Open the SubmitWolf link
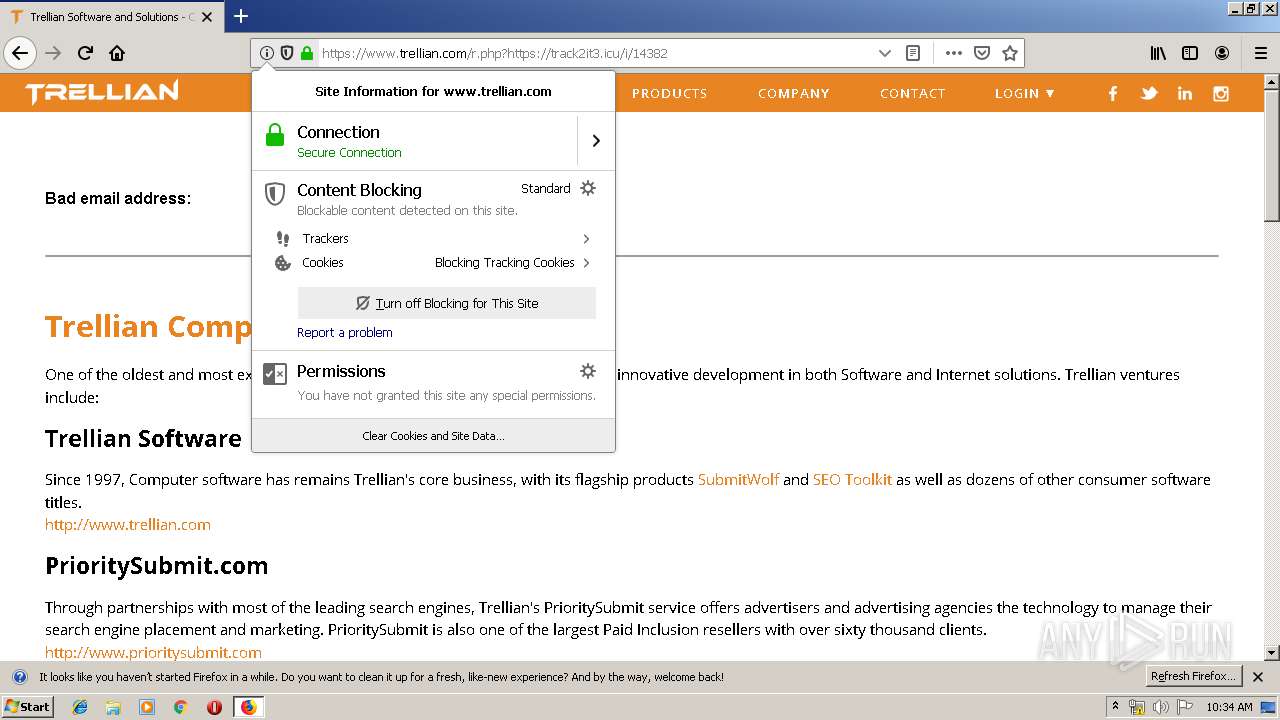The width and height of the screenshot is (1280, 720). click(x=738, y=479)
